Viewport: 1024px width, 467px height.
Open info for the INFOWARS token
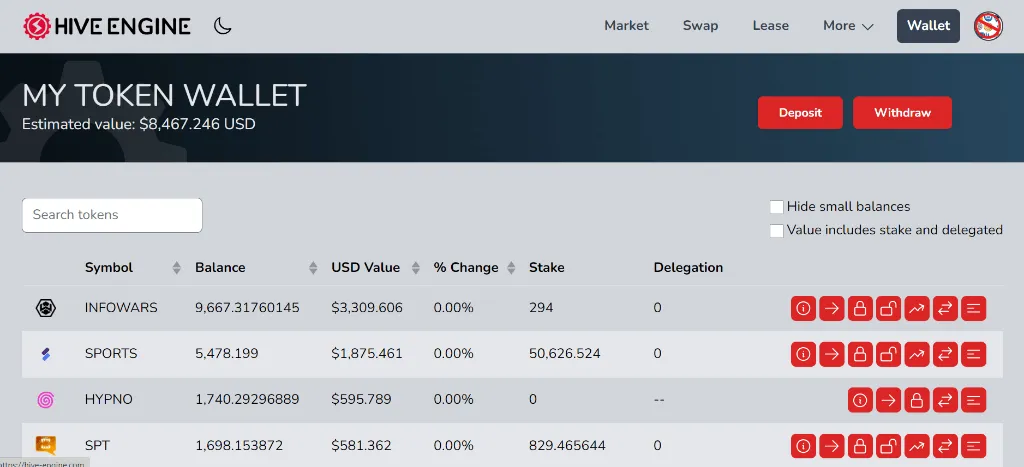[x=803, y=308]
